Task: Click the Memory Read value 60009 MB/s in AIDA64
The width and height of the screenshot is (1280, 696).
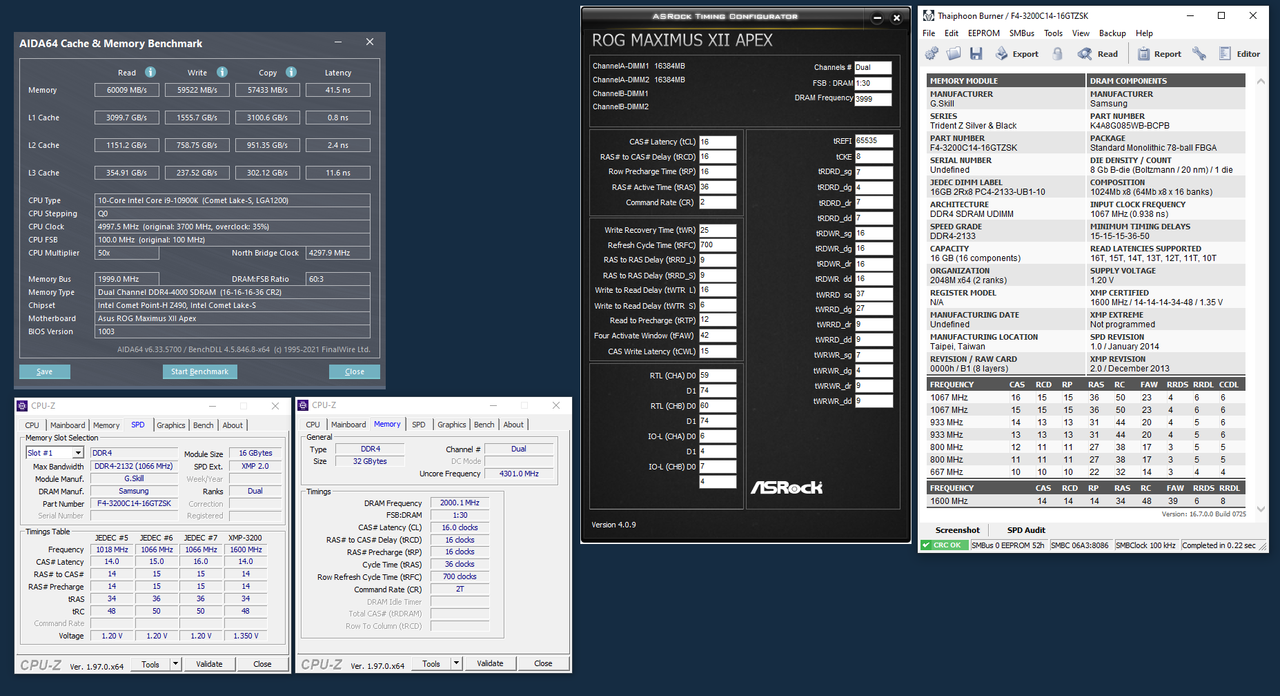Action: pos(125,90)
